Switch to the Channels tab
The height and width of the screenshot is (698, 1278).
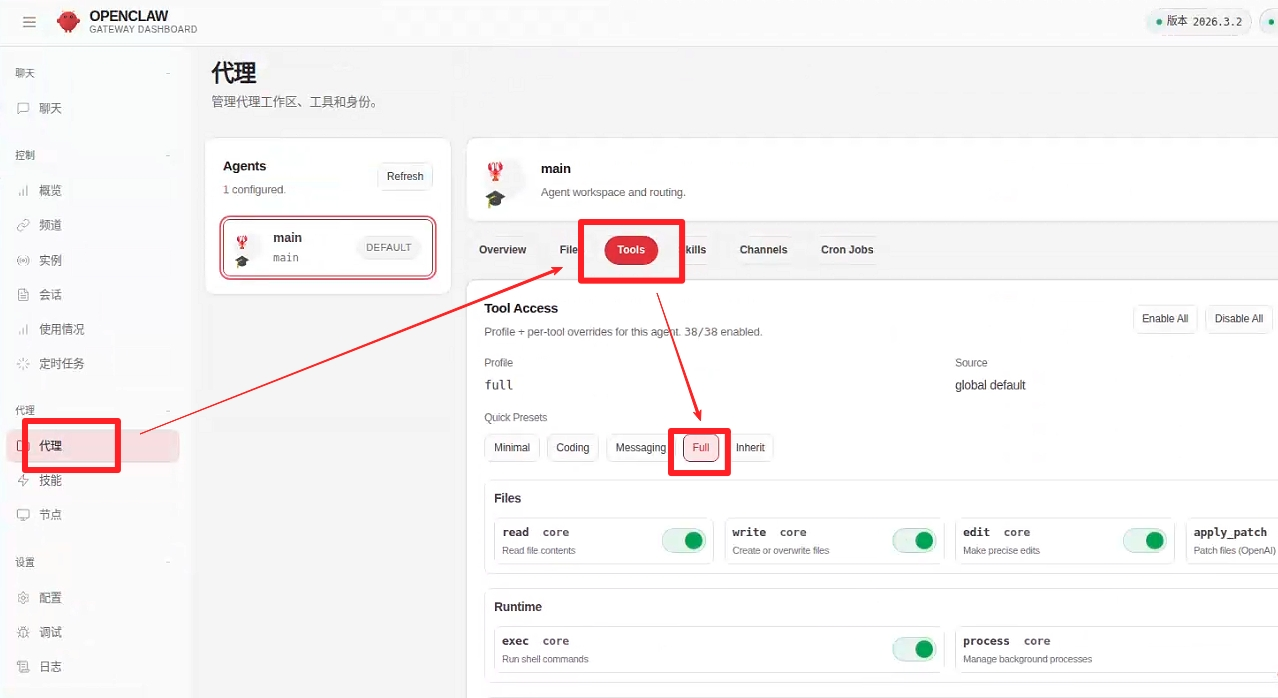(763, 250)
